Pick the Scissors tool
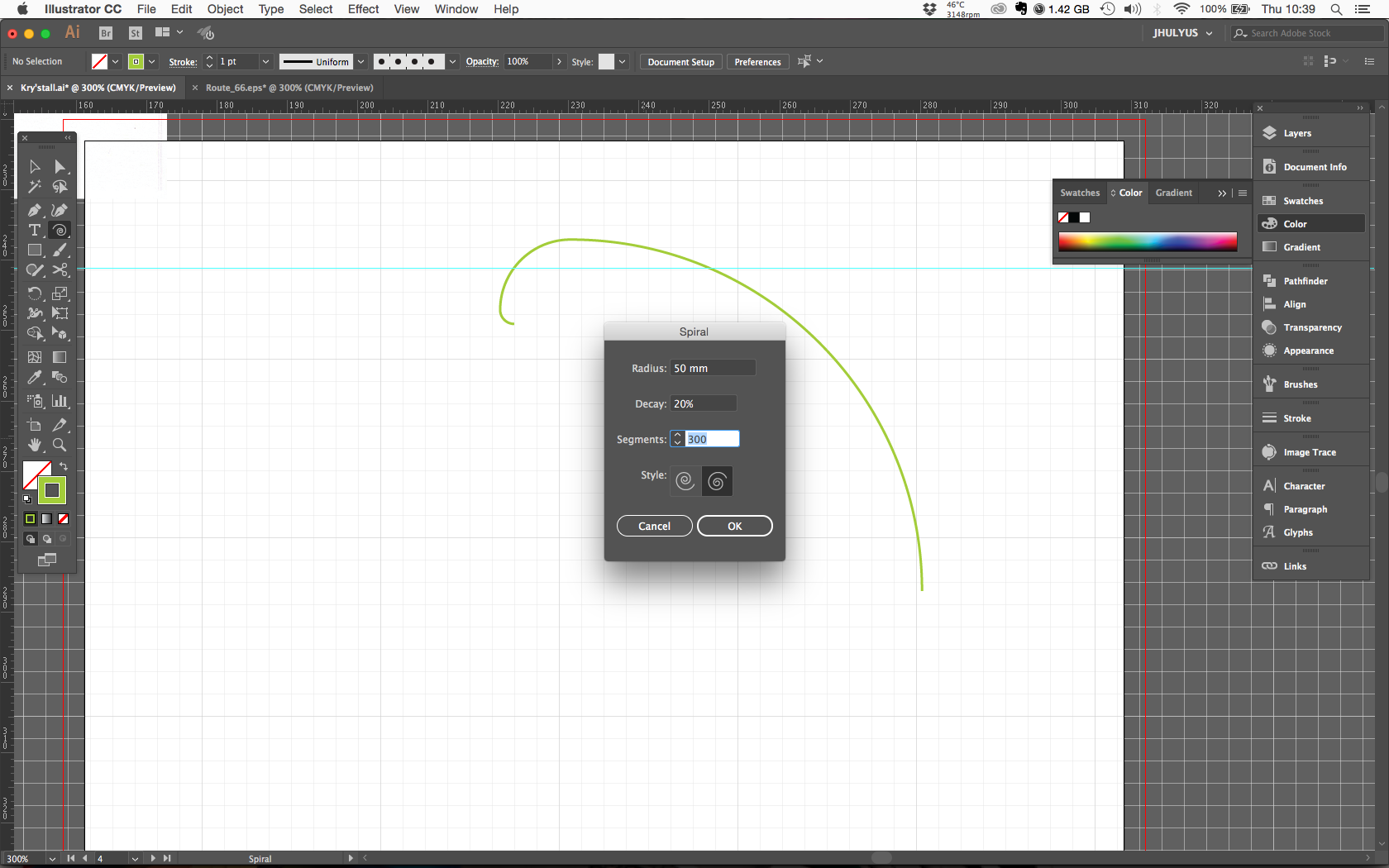This screenshot has height=868, width=1389. point(60,269)
